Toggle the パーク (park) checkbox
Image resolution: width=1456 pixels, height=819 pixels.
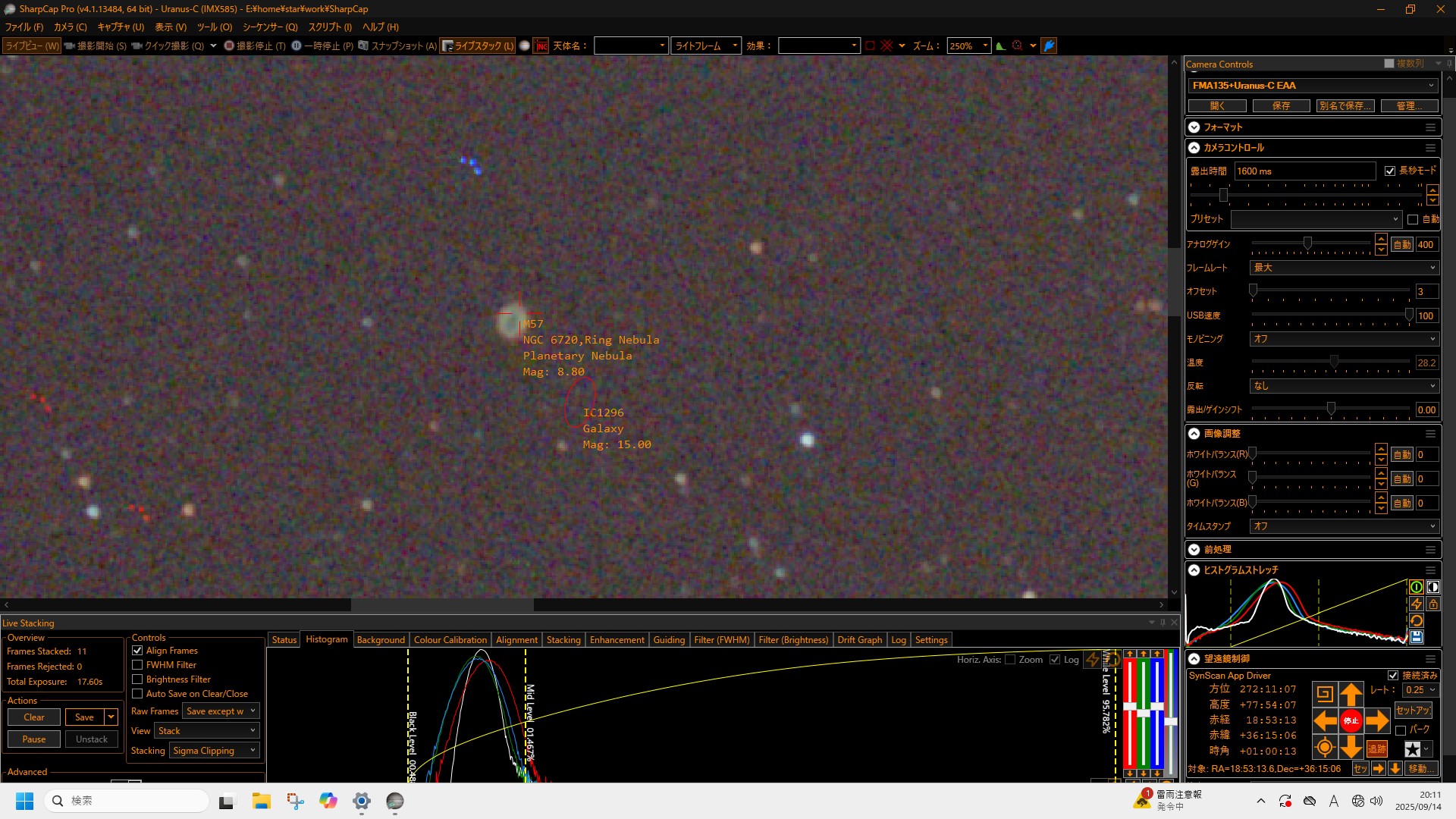(1401, 730)
